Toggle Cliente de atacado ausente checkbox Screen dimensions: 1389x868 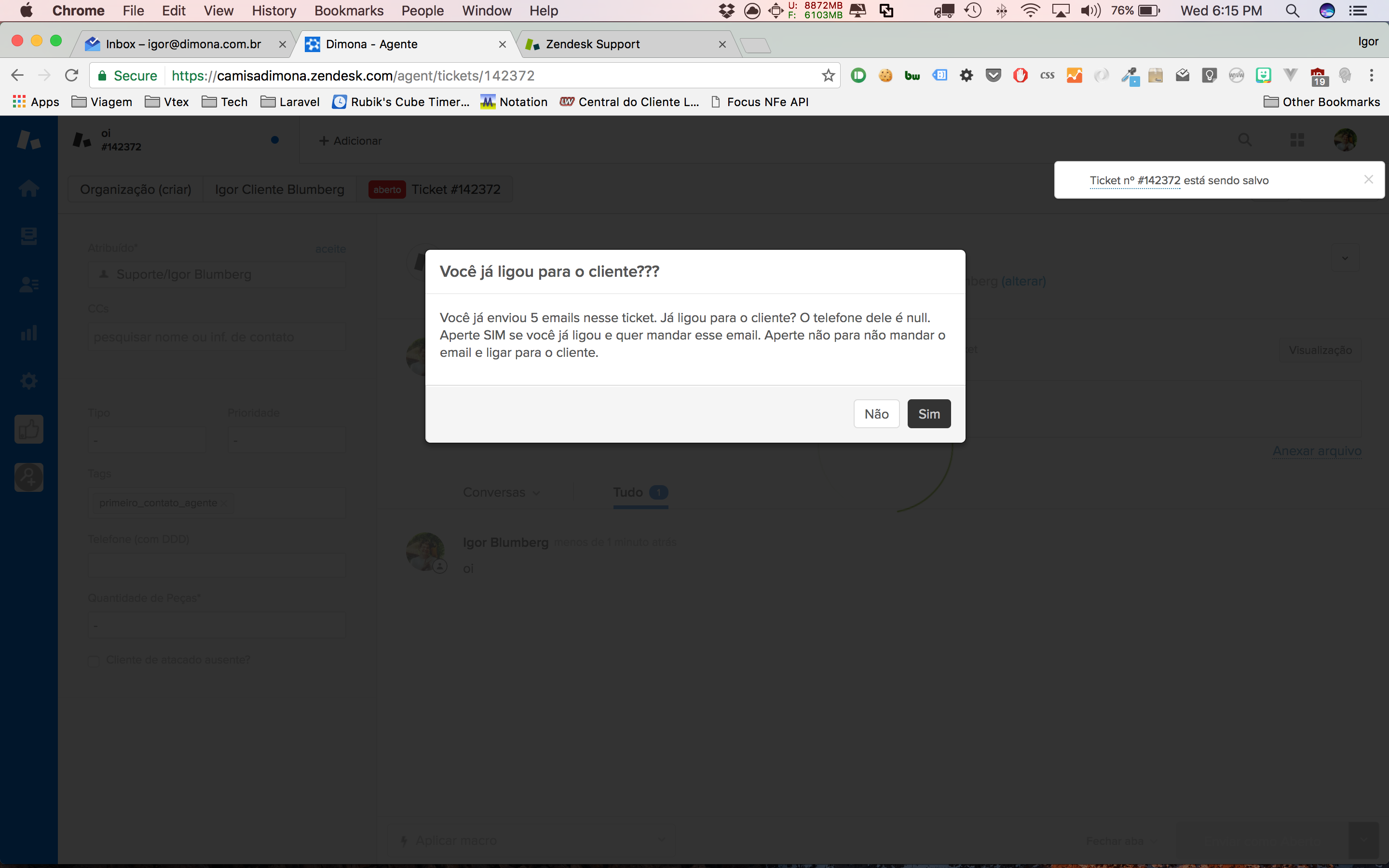[x=94, y=661]
